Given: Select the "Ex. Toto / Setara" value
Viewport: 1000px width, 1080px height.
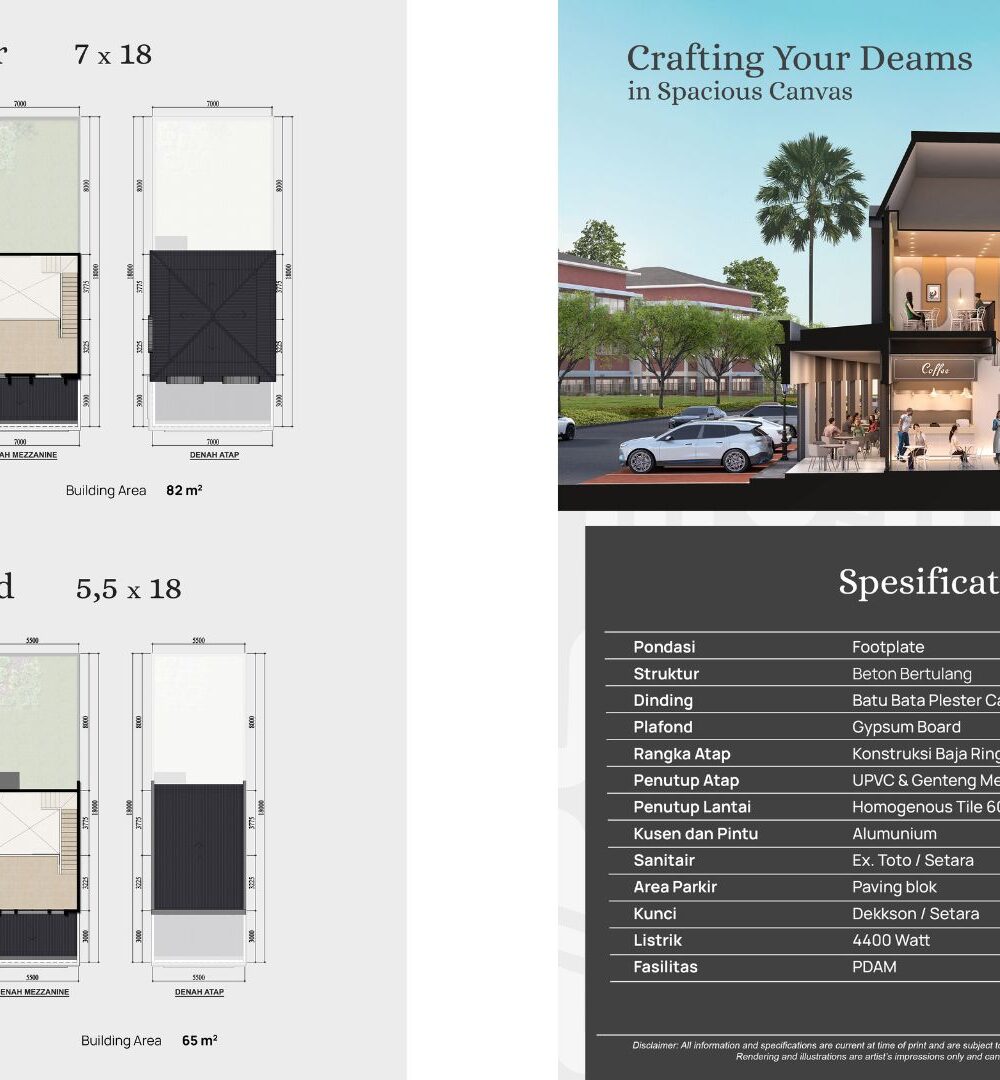Looking at the screenshot, I should 913,860.
